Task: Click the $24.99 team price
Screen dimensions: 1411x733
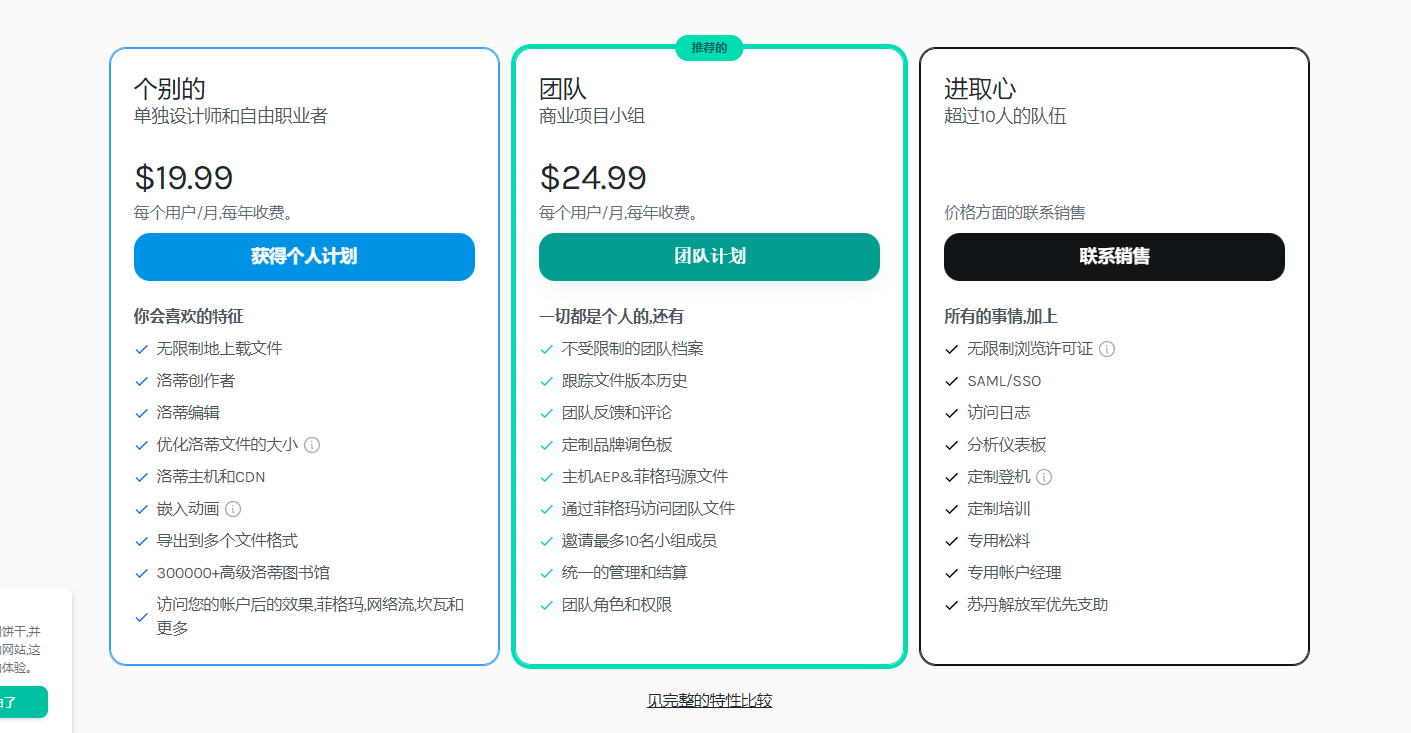Action: 593,178
